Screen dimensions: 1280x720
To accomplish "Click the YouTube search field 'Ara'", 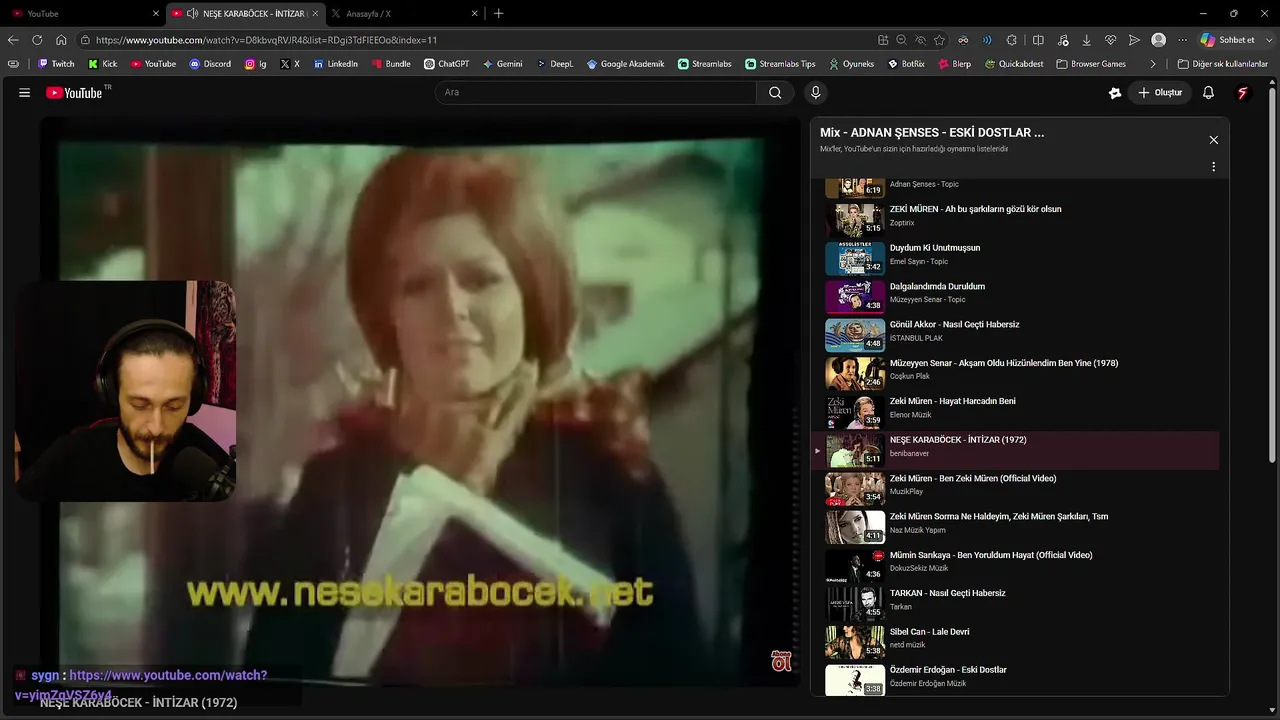I will tap(595, 93).
